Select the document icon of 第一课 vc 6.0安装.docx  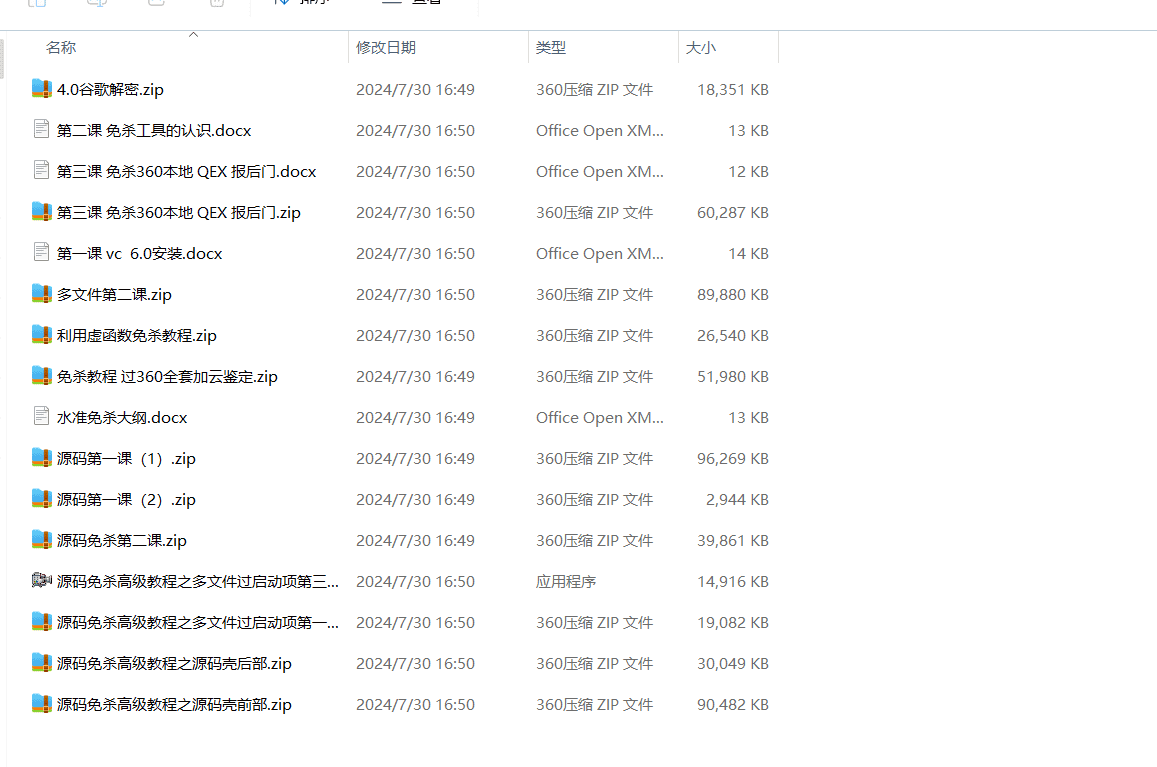41,253
